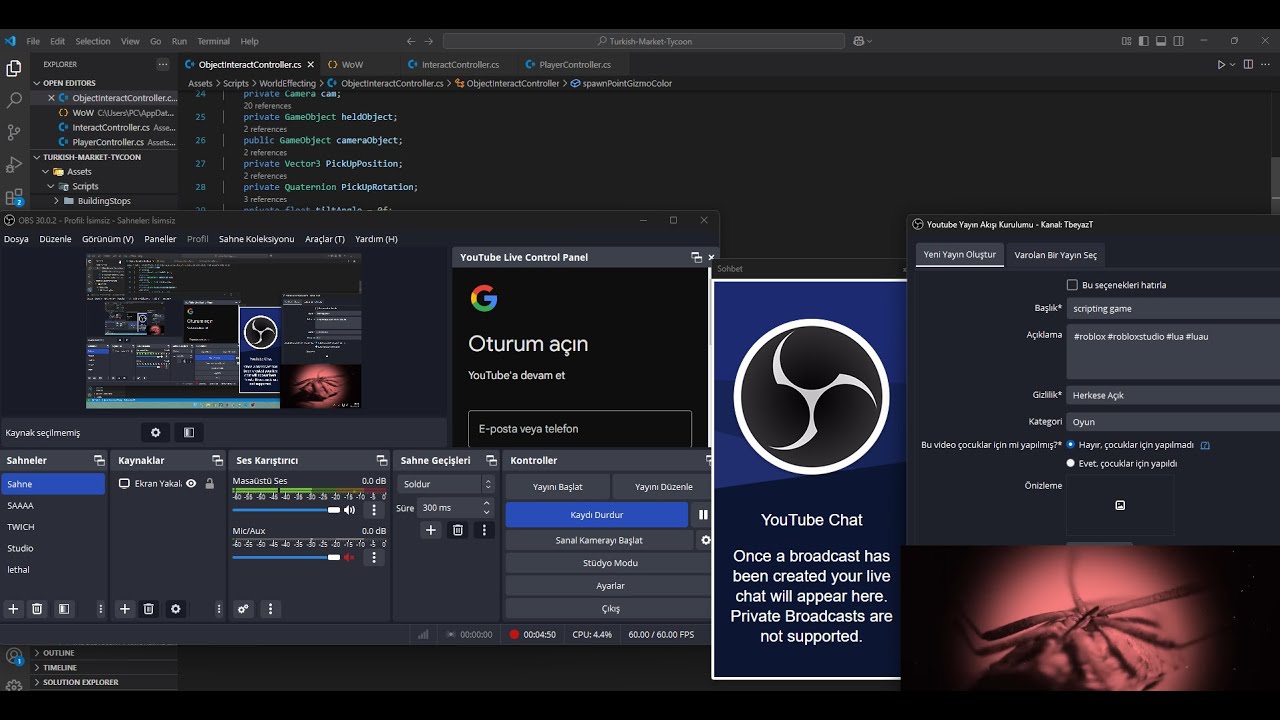Delete selected scene with trash icon in Sahneler
This screenshot has height=720, width=1280.
(37, 609)
